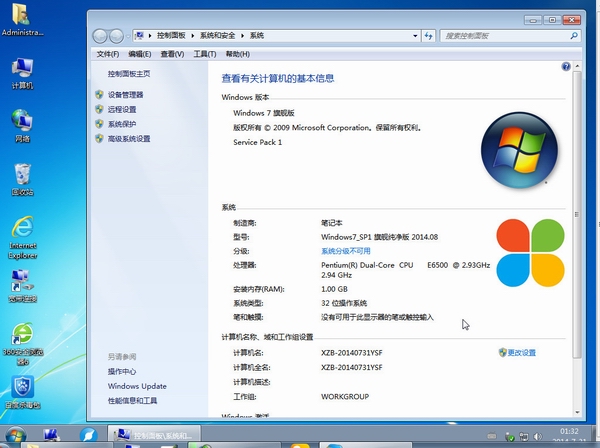Click the 查看有关计算机的基本信息 heading
This screenshot has width=600, height=448.
(278, 78)
